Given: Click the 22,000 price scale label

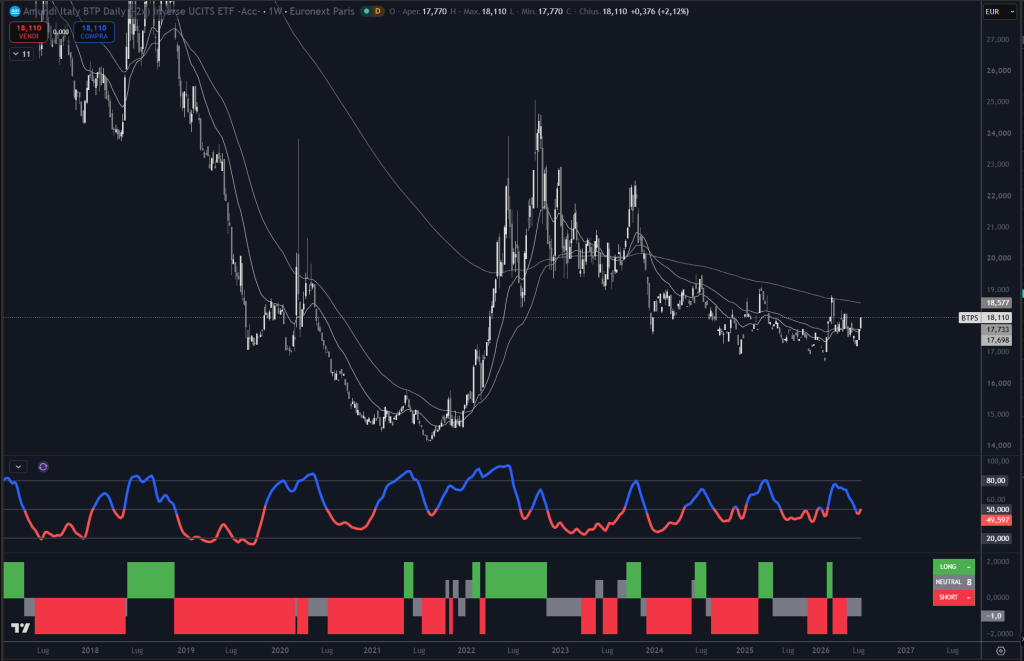Looking at the screenshot, I should click(x=999, y=196).
